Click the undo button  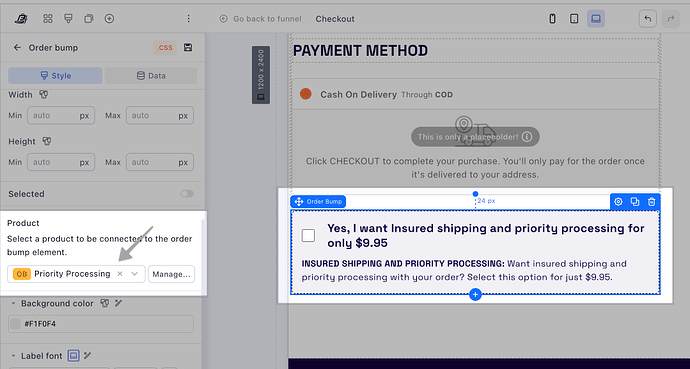pos(648,19)
